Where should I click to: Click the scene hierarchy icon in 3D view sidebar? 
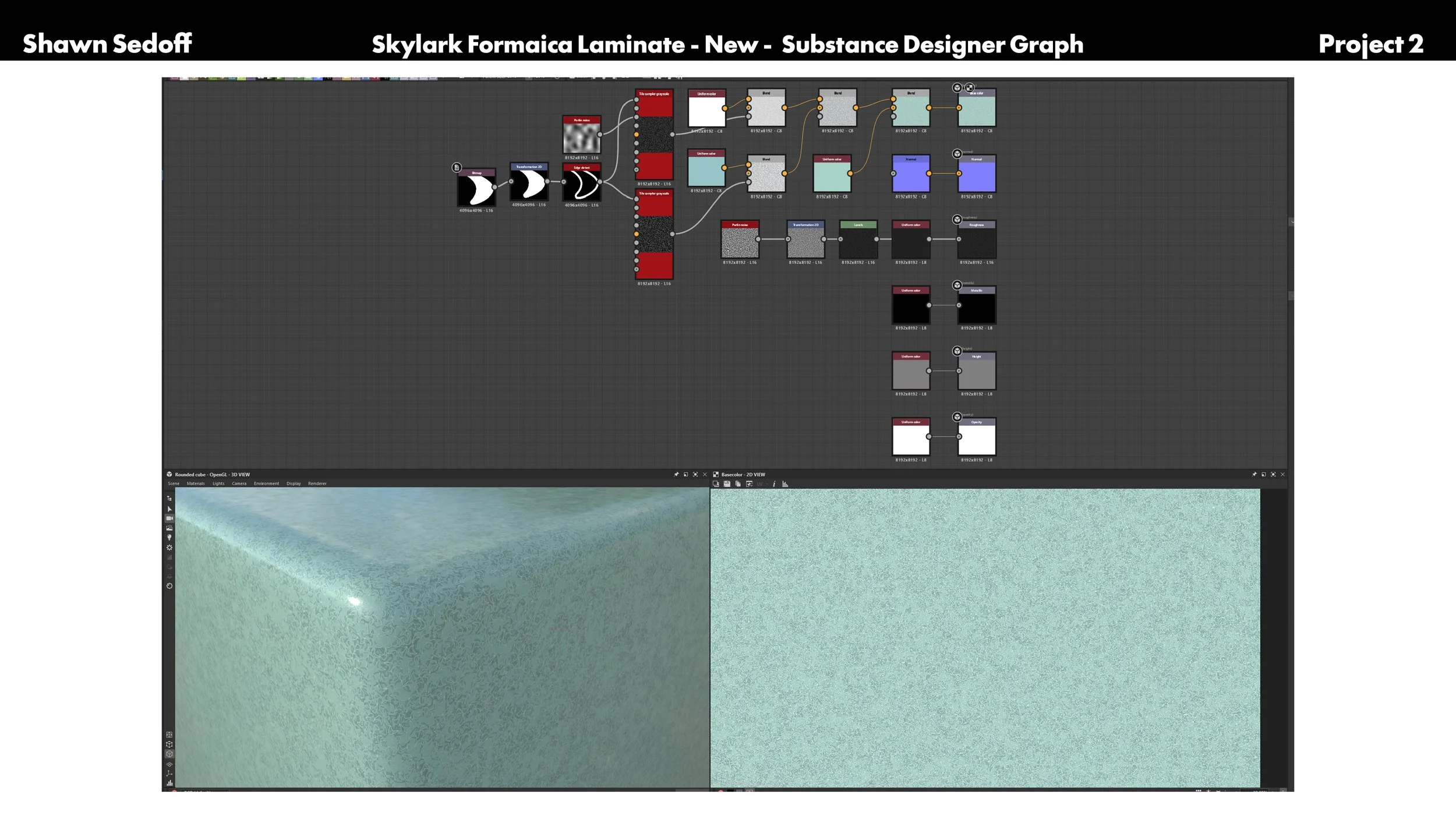169,499
